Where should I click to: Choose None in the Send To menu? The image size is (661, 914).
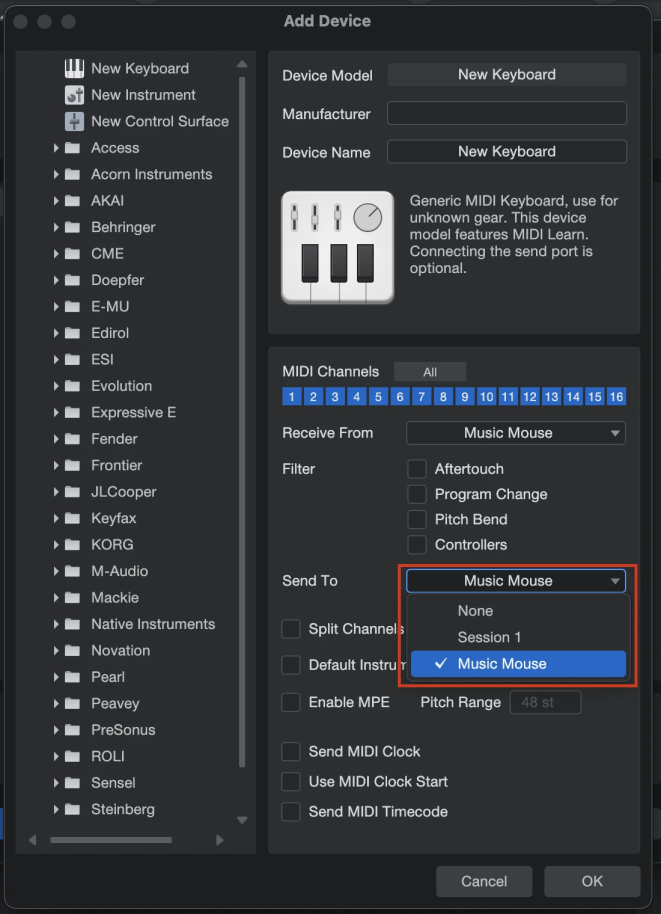[475, 611]
